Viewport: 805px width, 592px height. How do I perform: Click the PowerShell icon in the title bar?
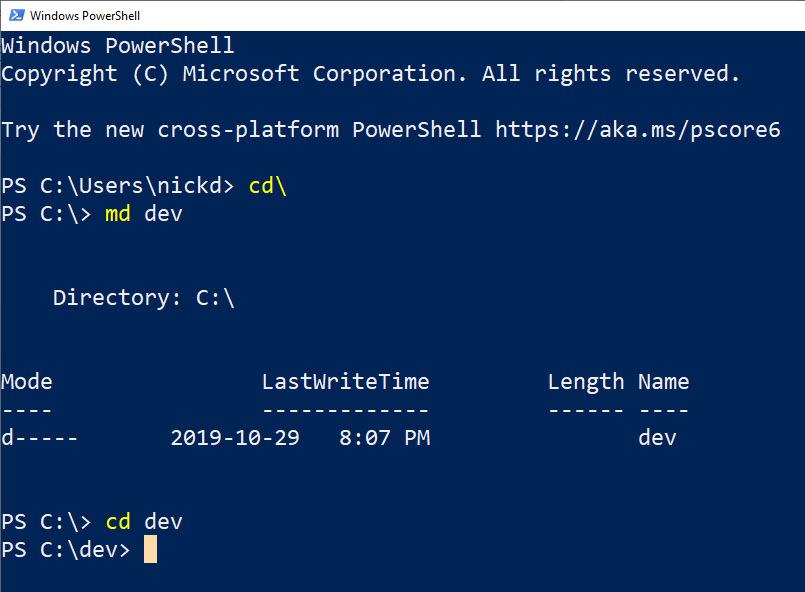[x=15, y=15]
